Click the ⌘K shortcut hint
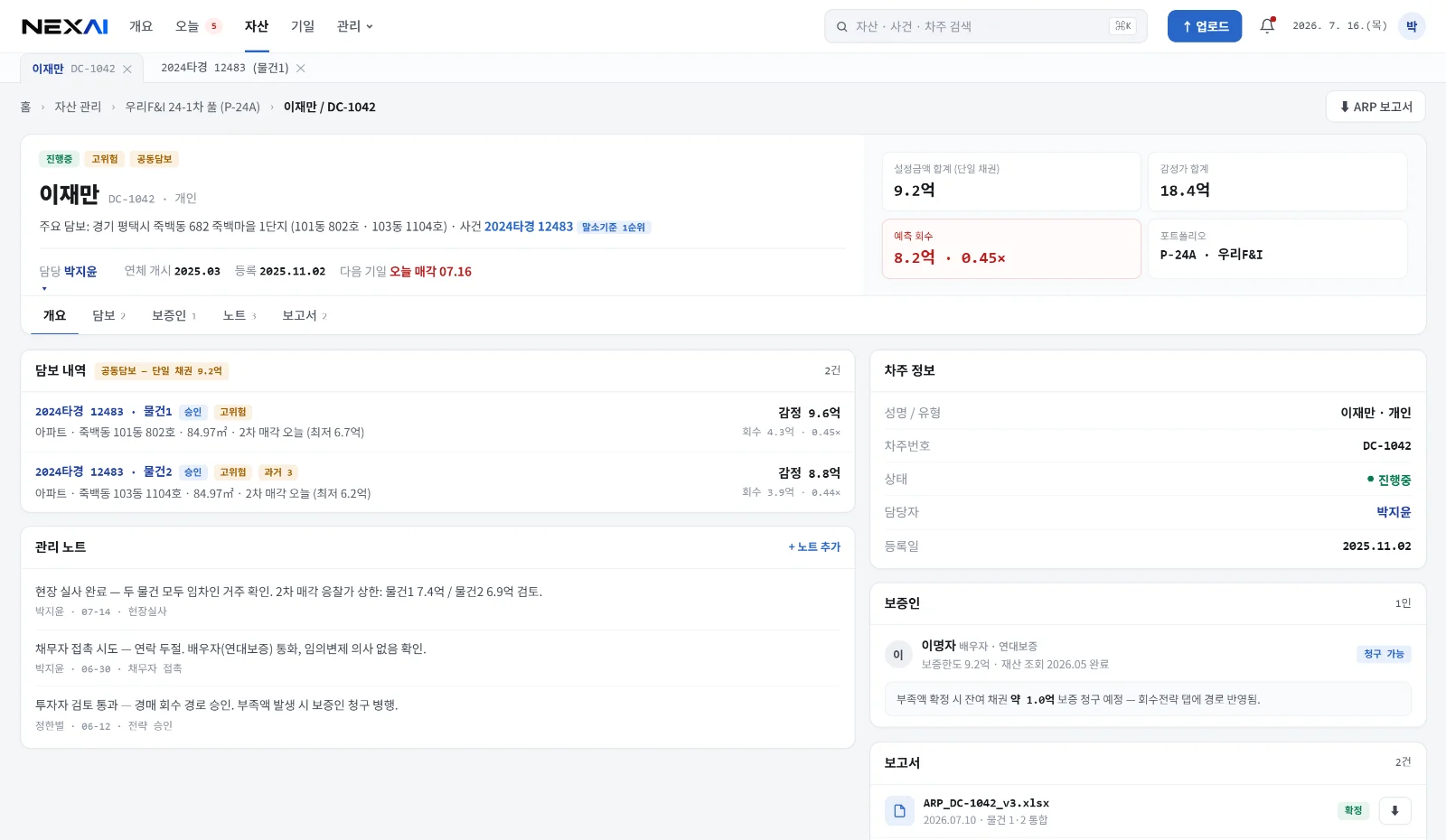 1122,26
